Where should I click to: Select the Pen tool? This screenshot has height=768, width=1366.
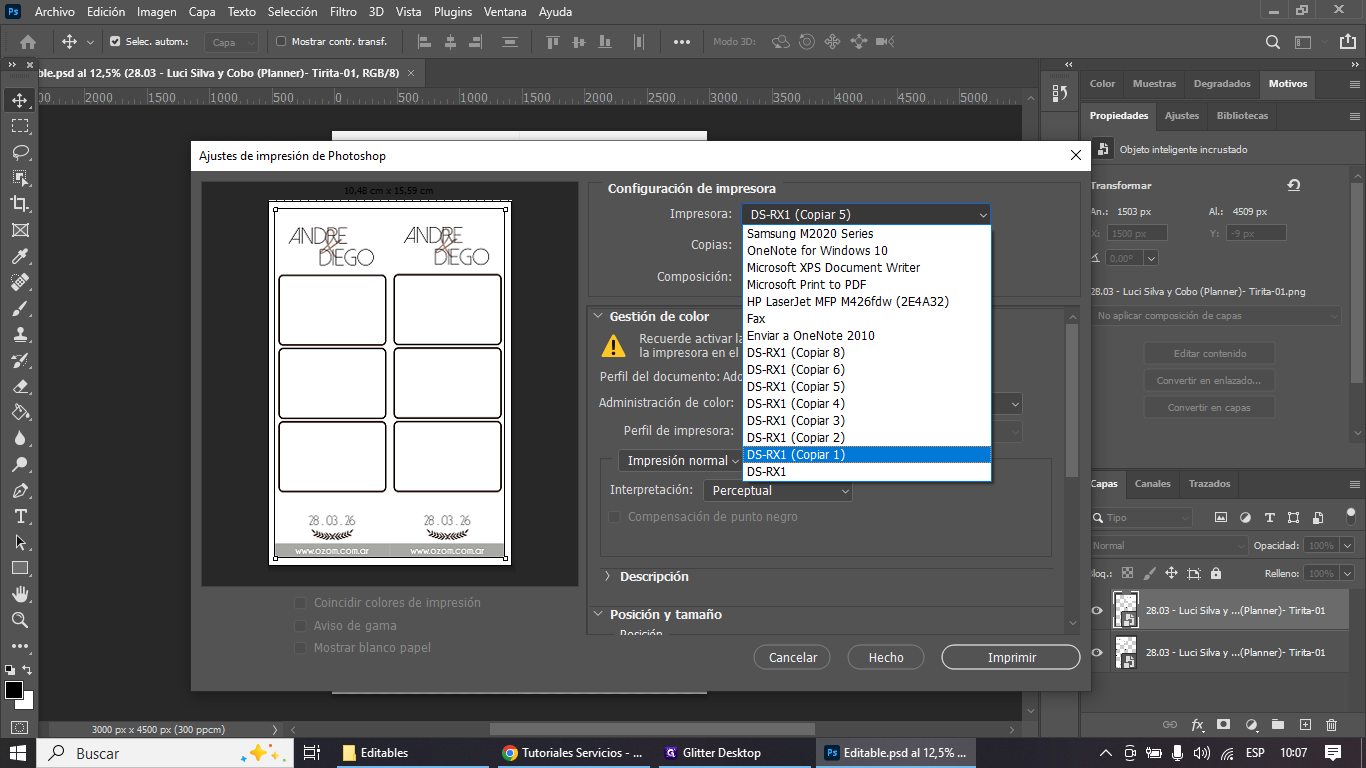(19, 490)
